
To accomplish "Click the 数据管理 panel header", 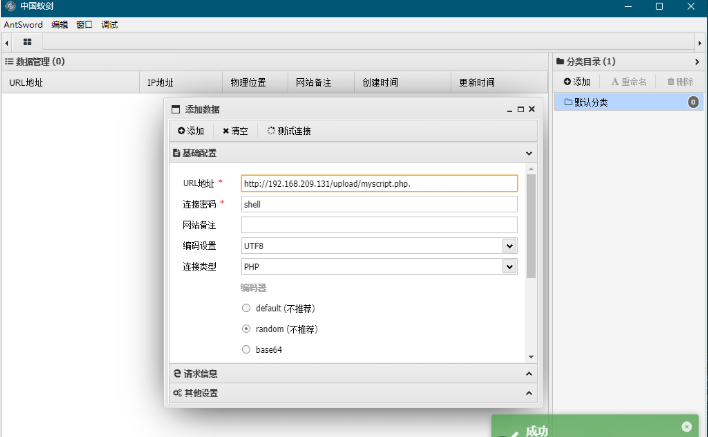I will 275,61.
